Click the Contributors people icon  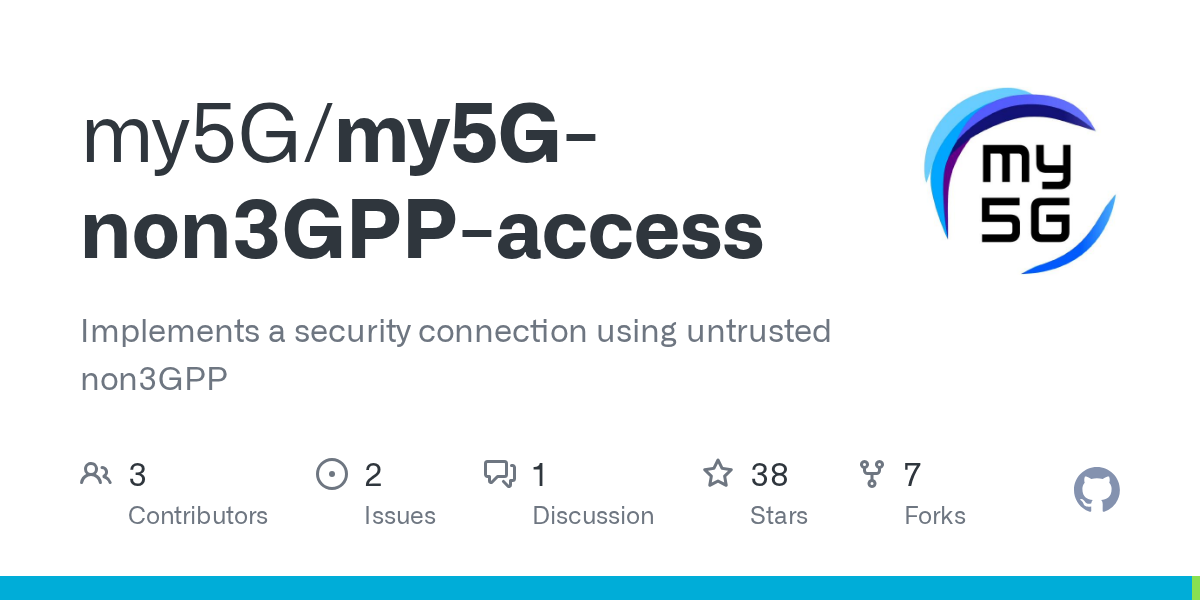(96, 474)
